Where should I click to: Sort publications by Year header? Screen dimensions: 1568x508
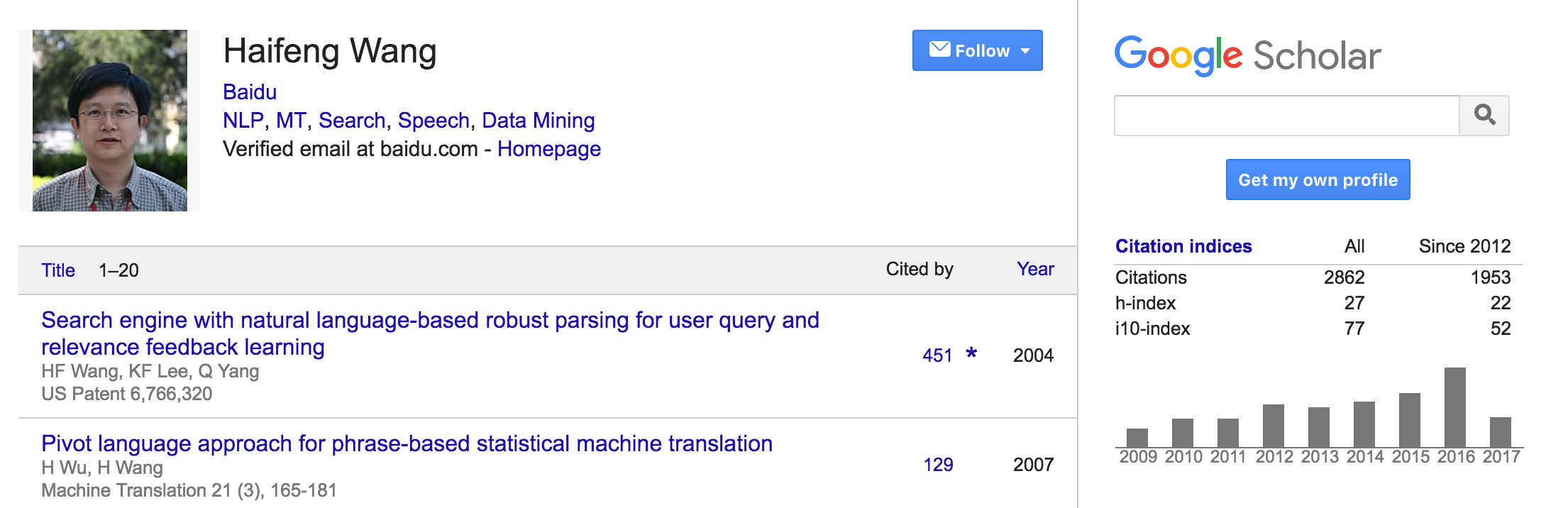coord(1034,269)
